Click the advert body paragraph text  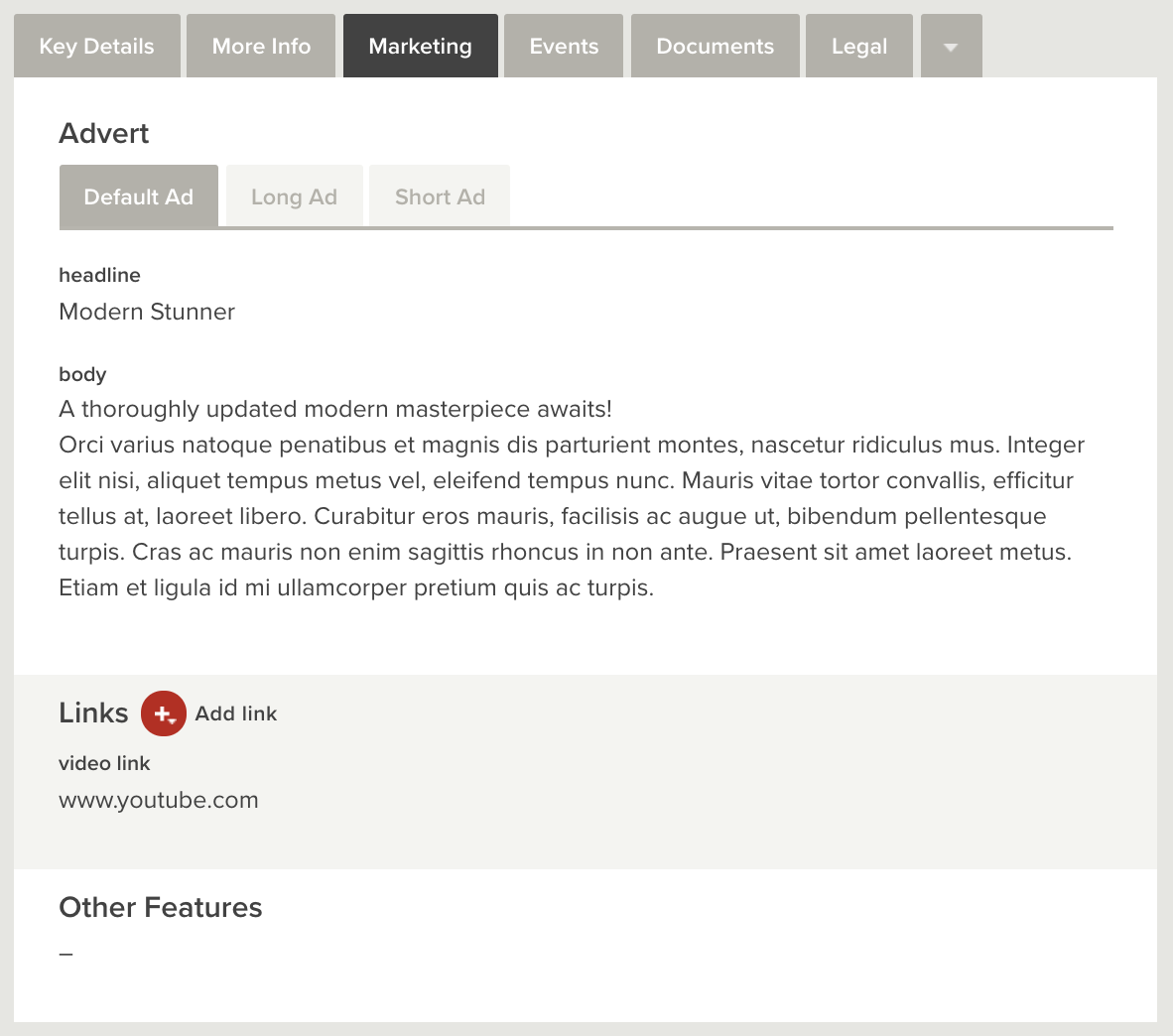coord(572,498)
